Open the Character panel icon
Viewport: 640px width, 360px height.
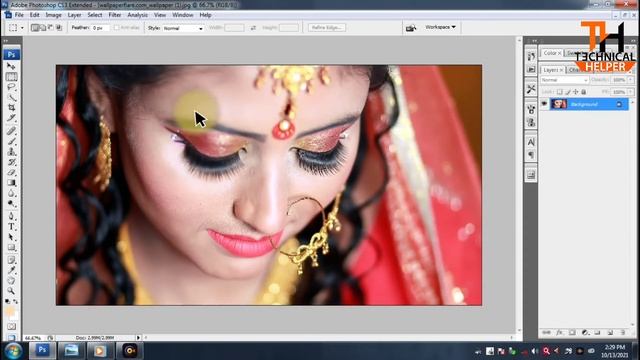pos(531,142)
